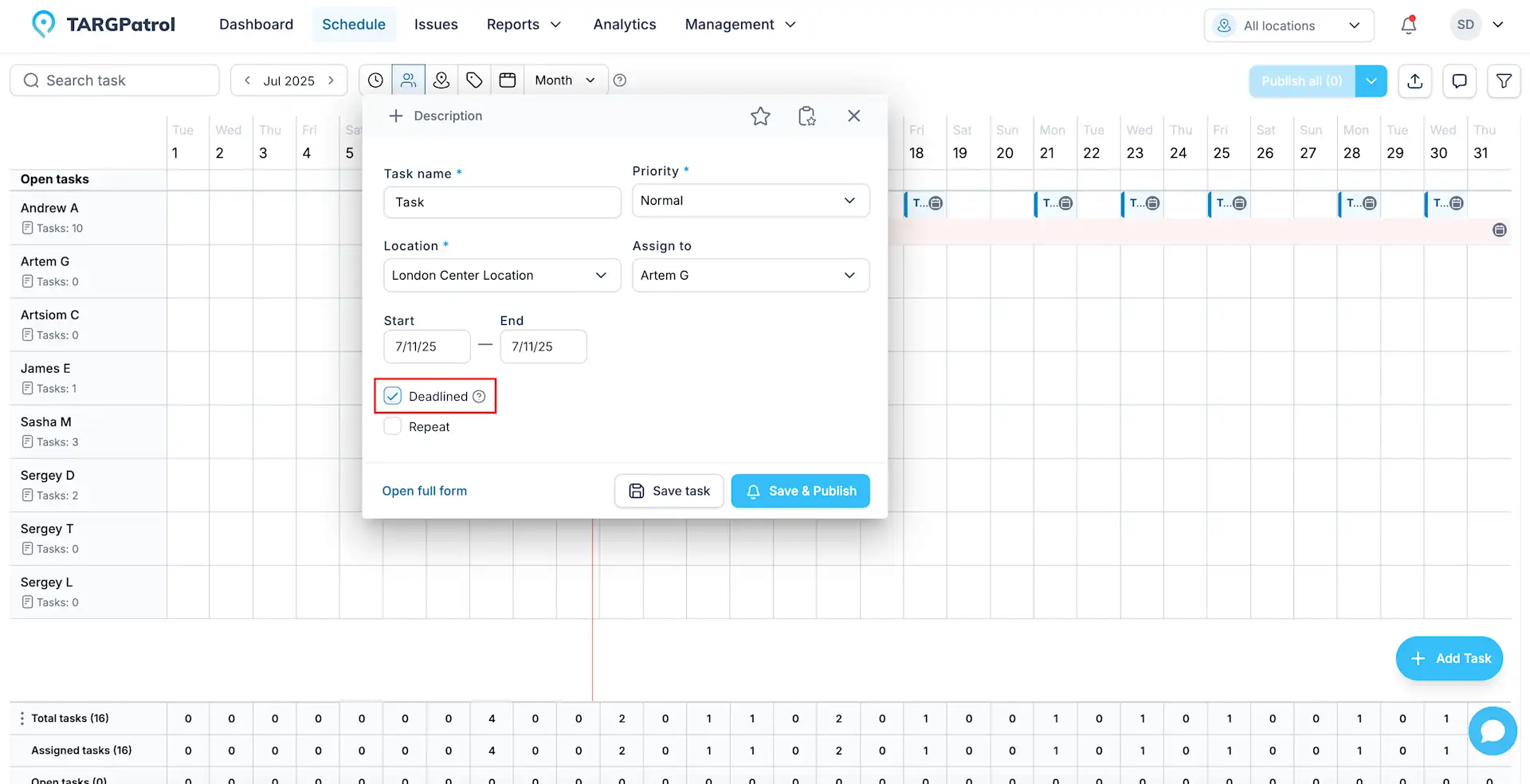Go to the Dashboard tab

click(256, 25)
